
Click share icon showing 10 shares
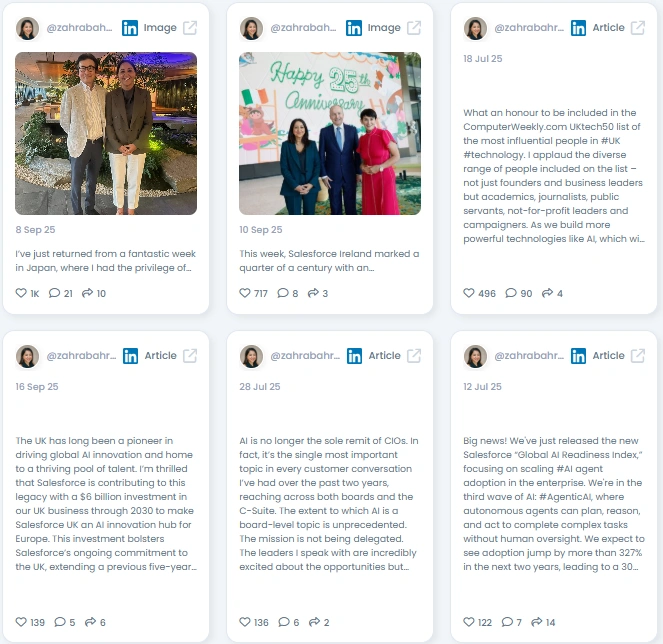pos(88,293)
